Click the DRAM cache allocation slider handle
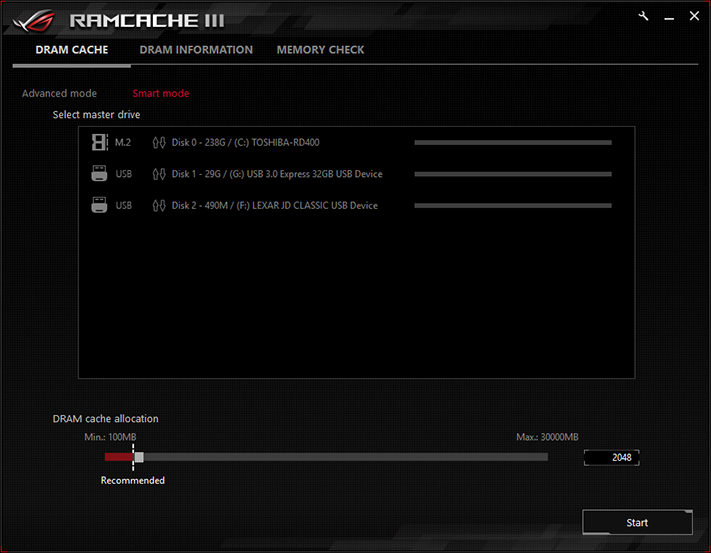Screen dimensions: 711x553 tap(139, 457)
